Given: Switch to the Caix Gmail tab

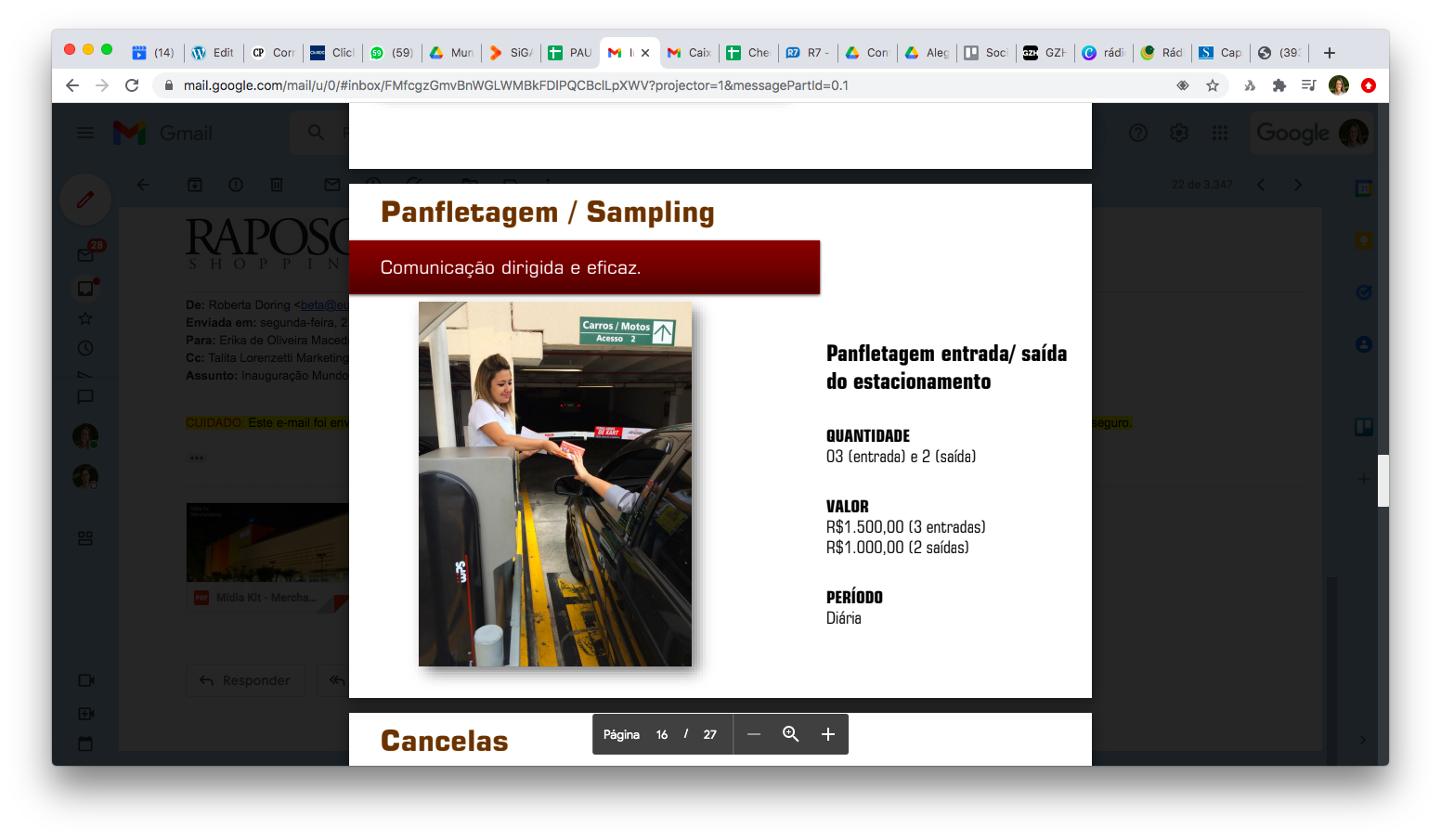Looking at the screenshot, I should point(689,53).
